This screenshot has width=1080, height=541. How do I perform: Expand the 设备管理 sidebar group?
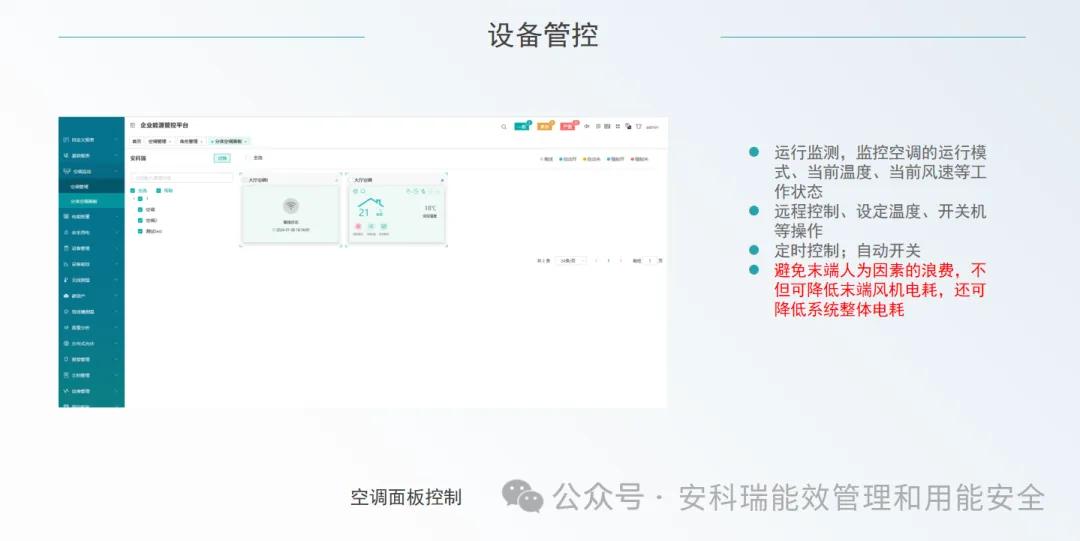click(91, 248)
